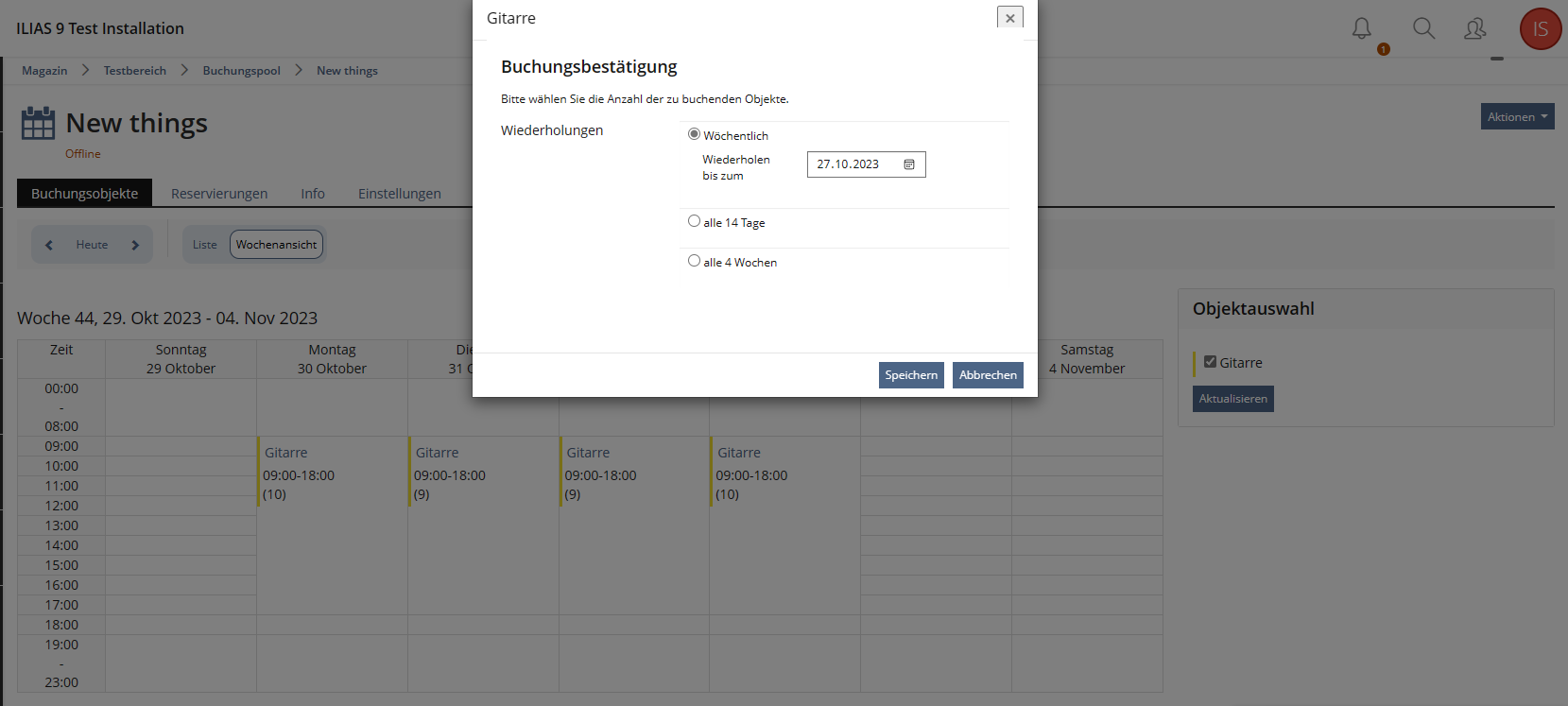Screen dimensions: 1568x706
Task: Click the New things booking pool icon
Action: (38, 123)
